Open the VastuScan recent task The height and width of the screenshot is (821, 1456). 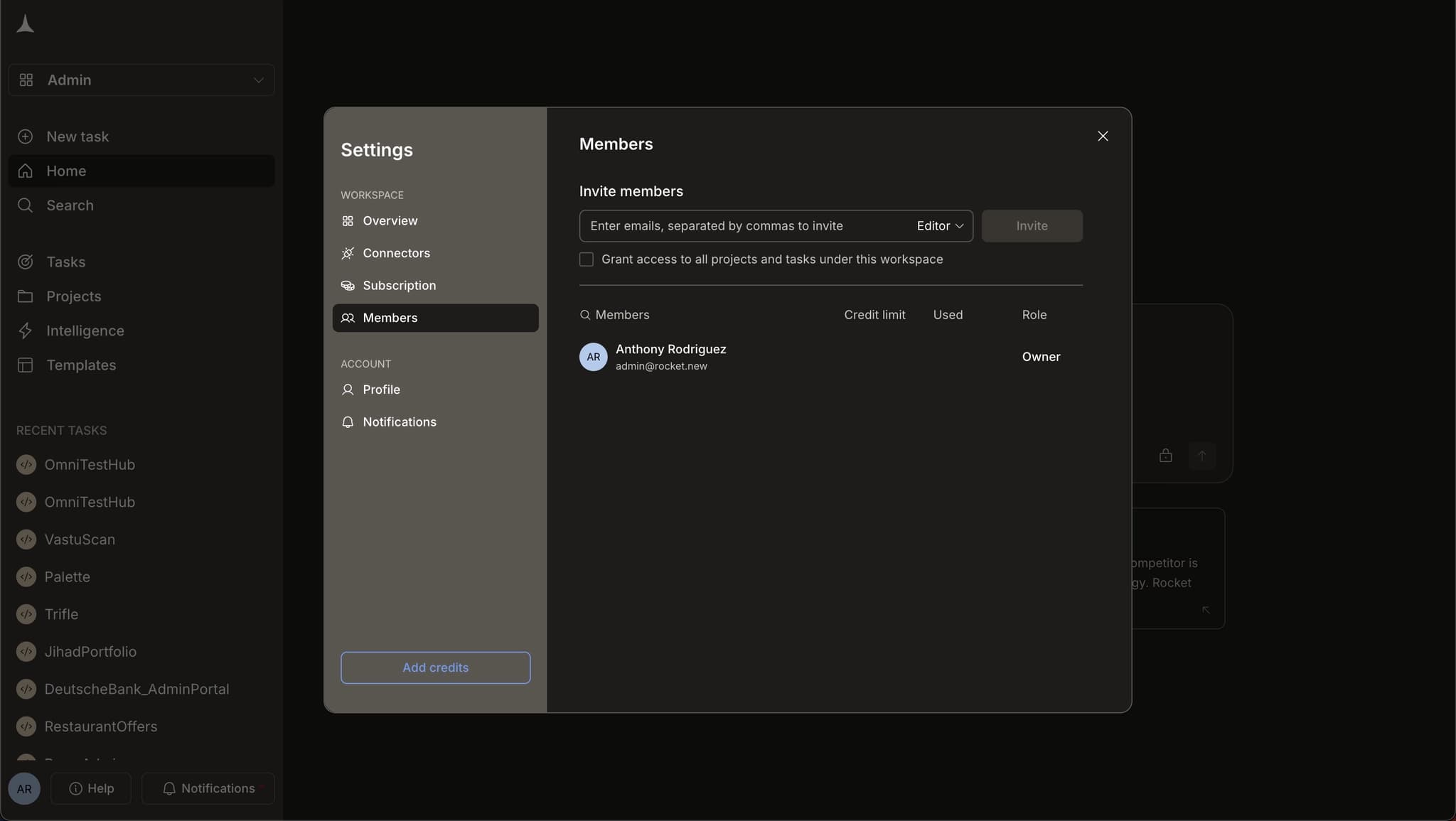tap(80, 540)
